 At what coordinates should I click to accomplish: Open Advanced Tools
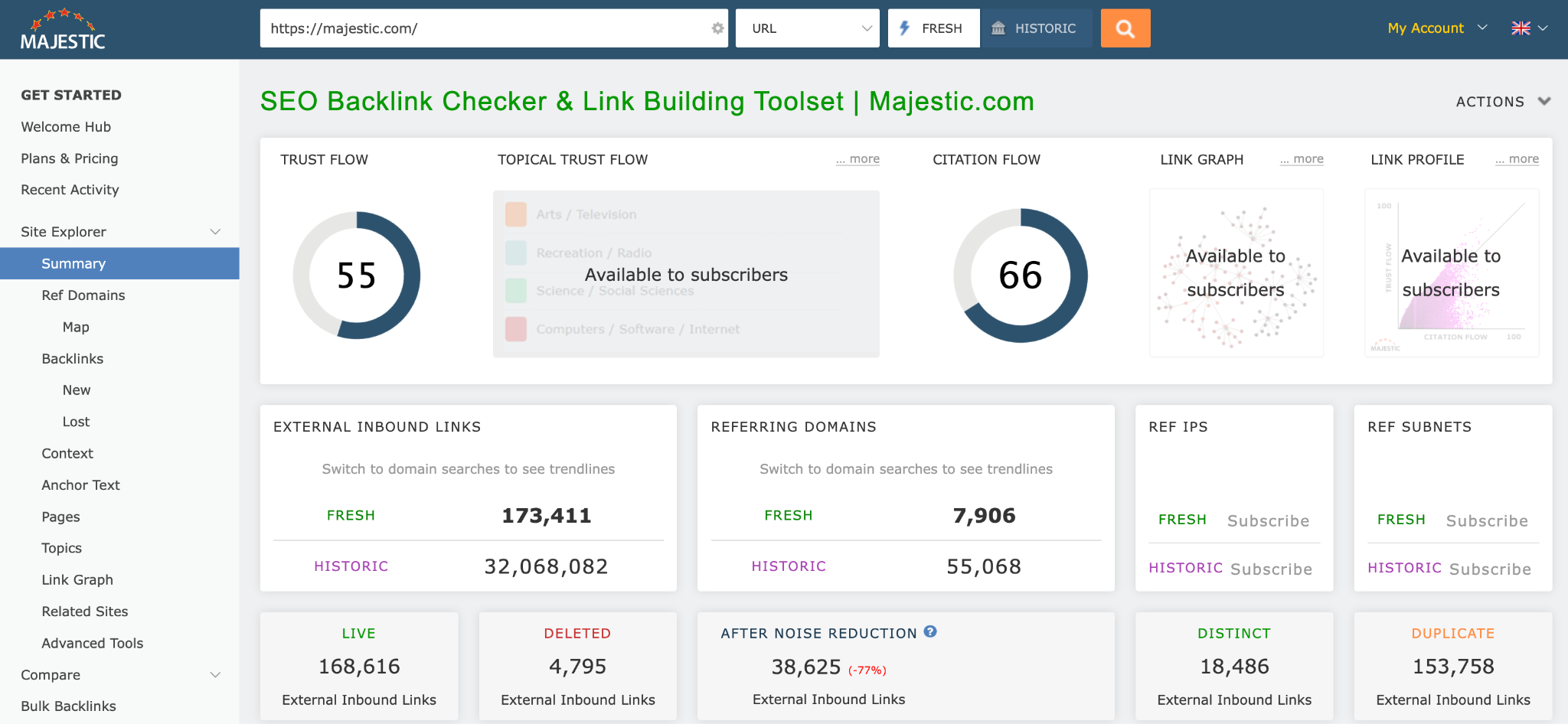(92, 644)
